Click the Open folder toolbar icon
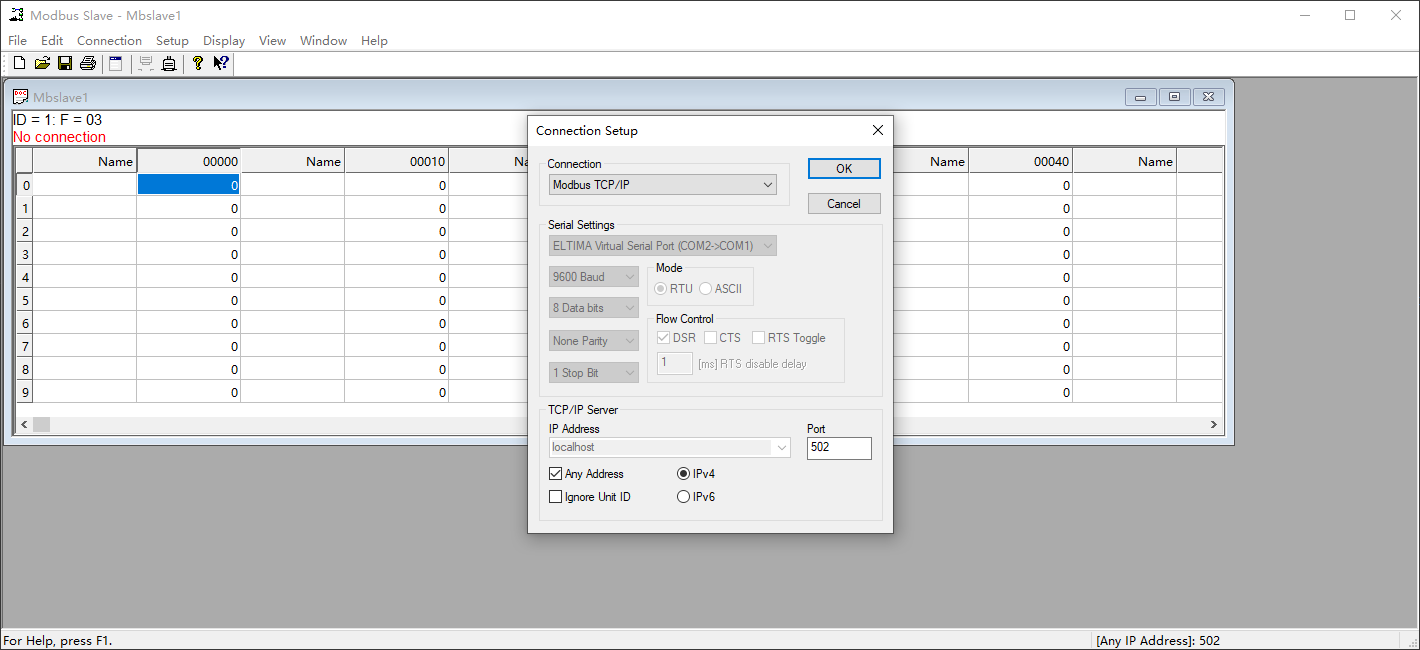Viewport: 1420px width, 650px height. (42, 64)
